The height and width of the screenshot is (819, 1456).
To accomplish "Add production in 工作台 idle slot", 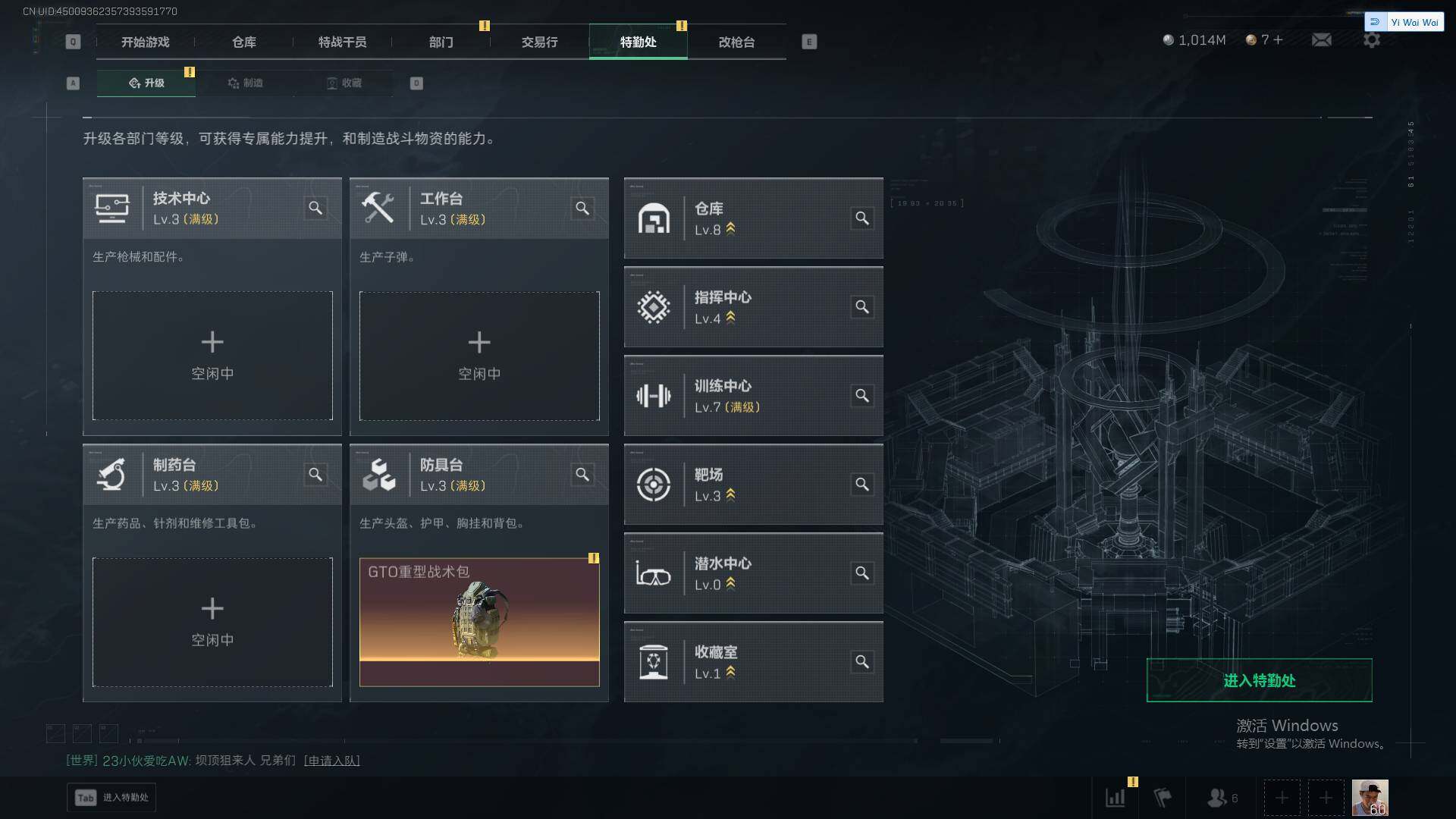I will 479,356.
